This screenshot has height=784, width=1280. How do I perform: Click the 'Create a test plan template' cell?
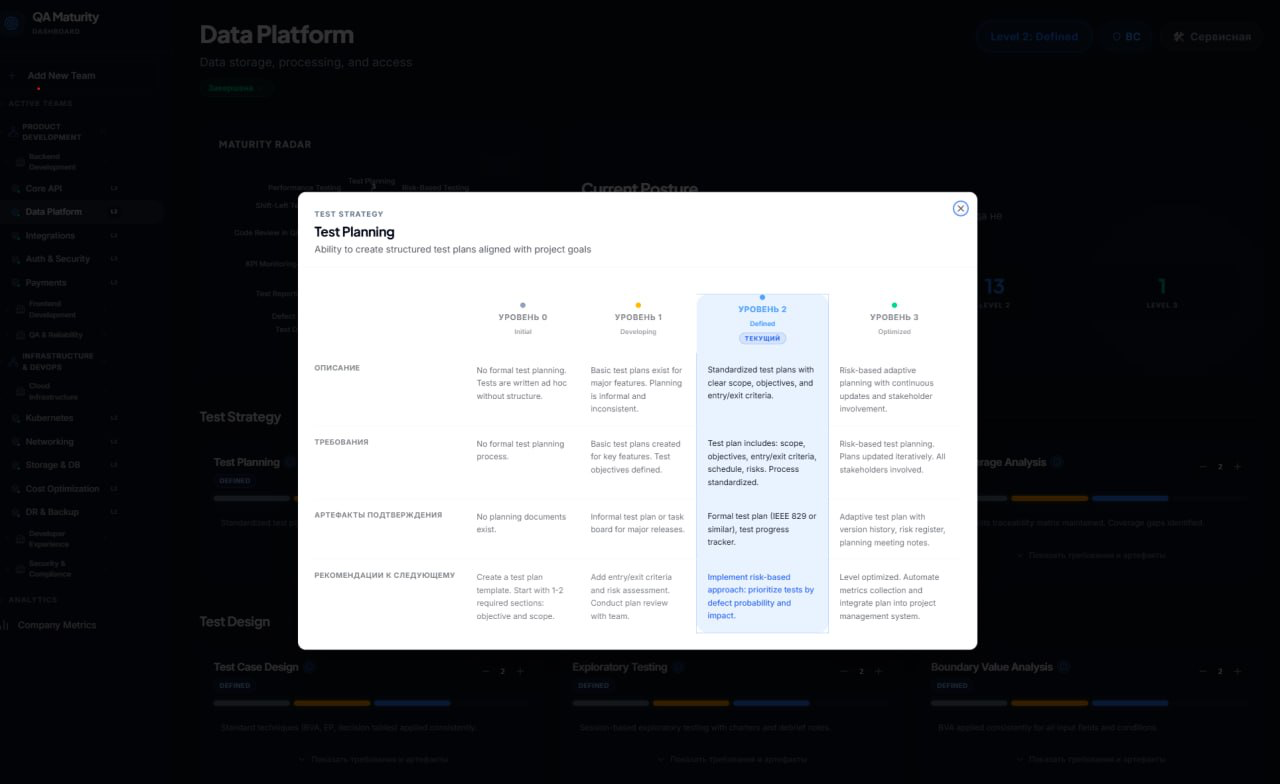tap(523, 596)
